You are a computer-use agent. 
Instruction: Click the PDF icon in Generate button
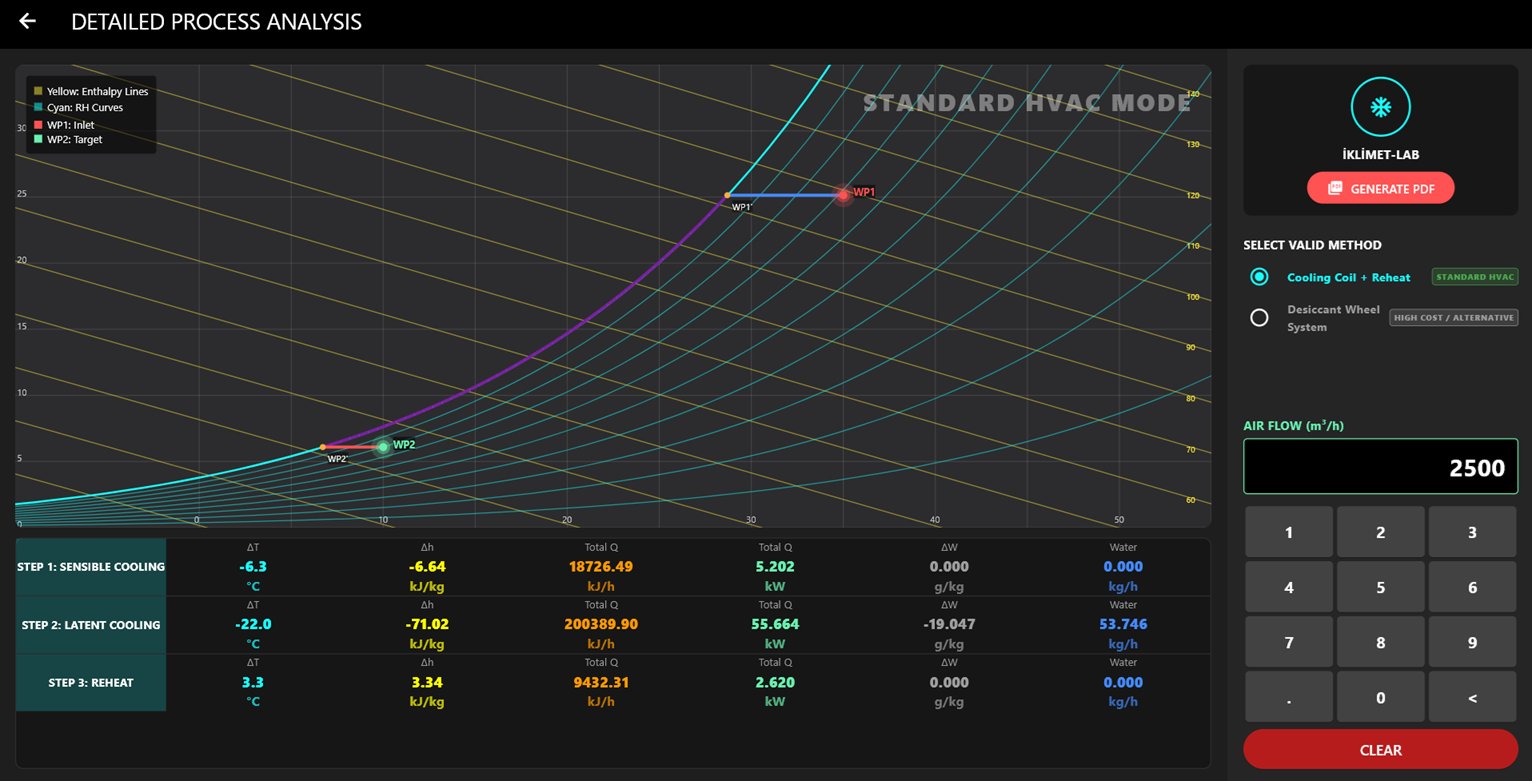[x=1334, y=188]
